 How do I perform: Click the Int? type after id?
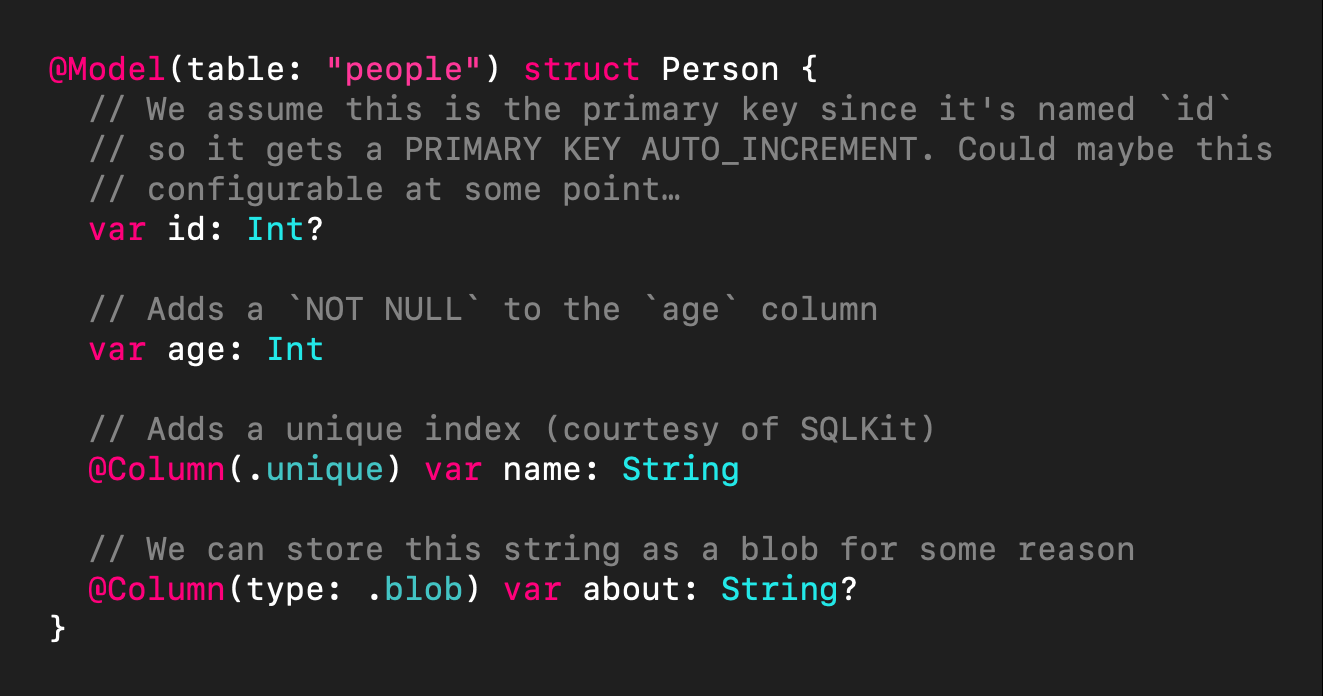[285, 229]
